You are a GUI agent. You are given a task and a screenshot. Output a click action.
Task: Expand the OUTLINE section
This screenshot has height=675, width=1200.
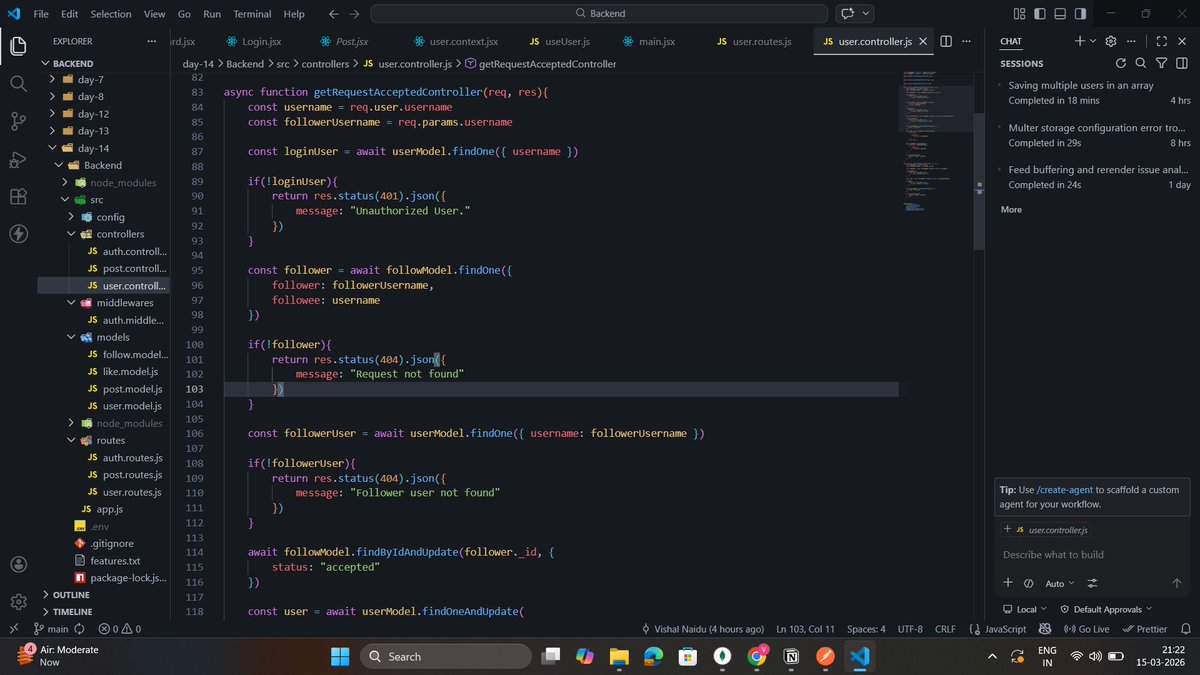coord(71,594)
